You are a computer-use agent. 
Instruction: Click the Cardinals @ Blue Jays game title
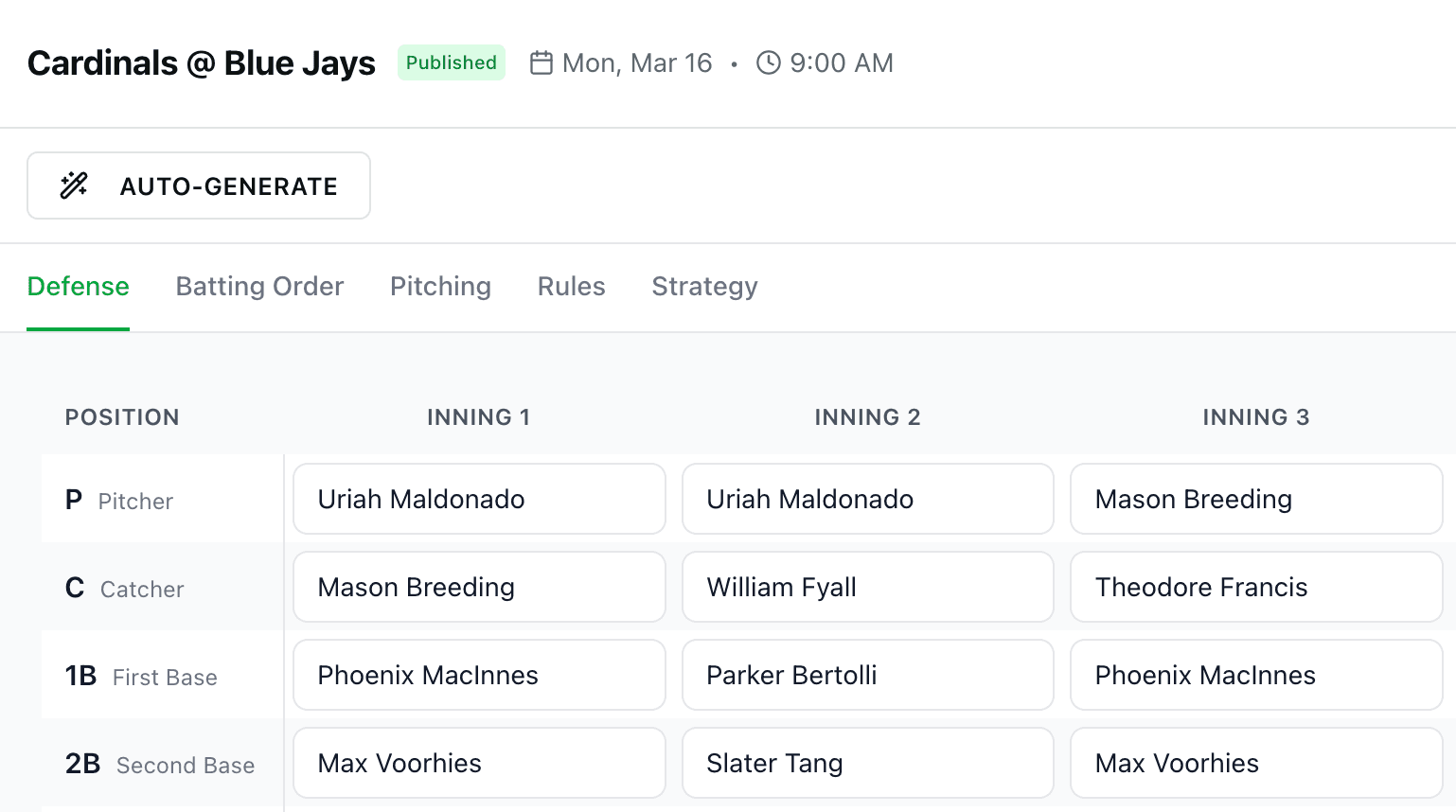tap(201, 62)
